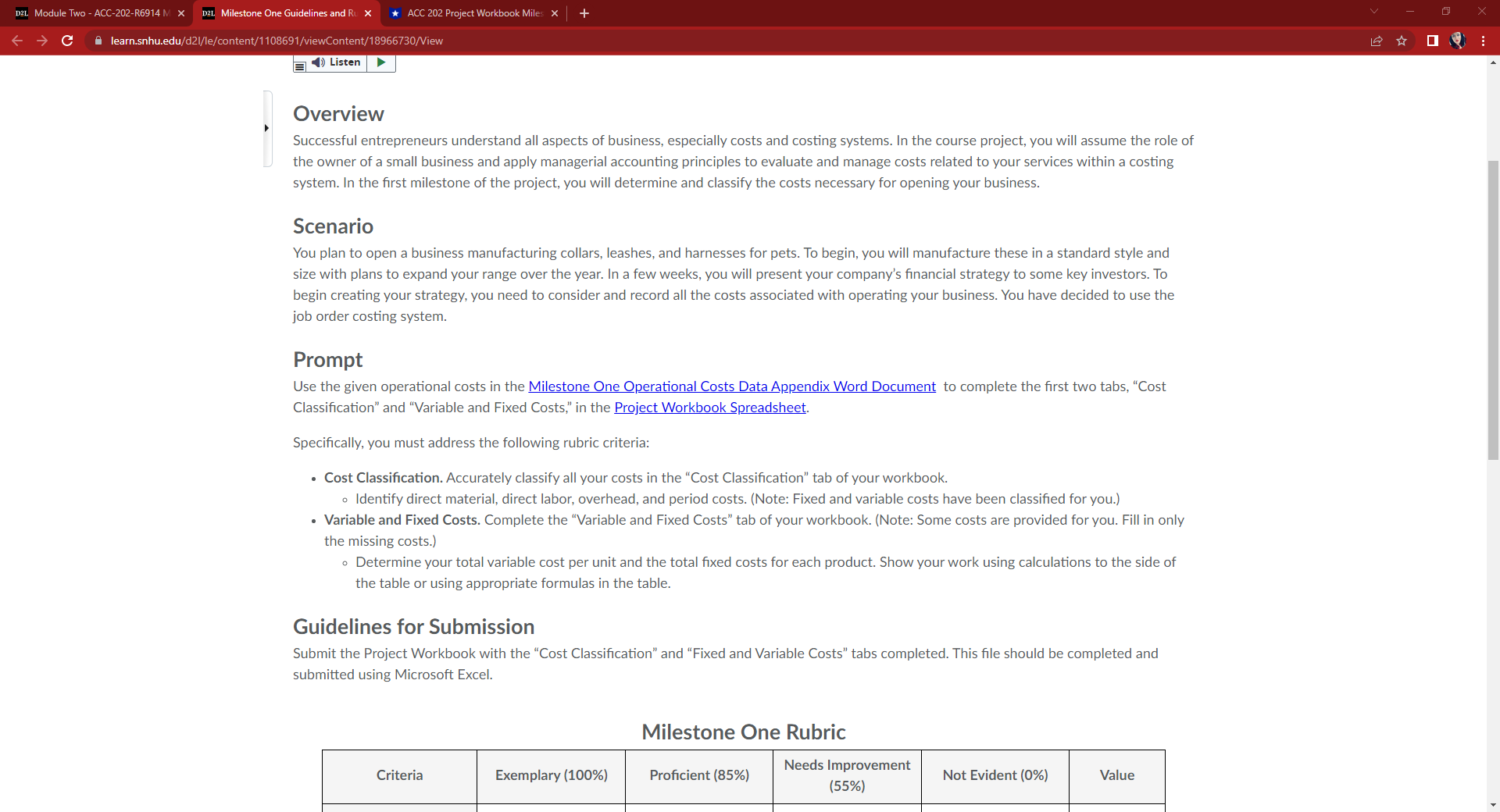Share the current page via the share icon
The image size is (1500, 812).
[x=1377, y=41]
